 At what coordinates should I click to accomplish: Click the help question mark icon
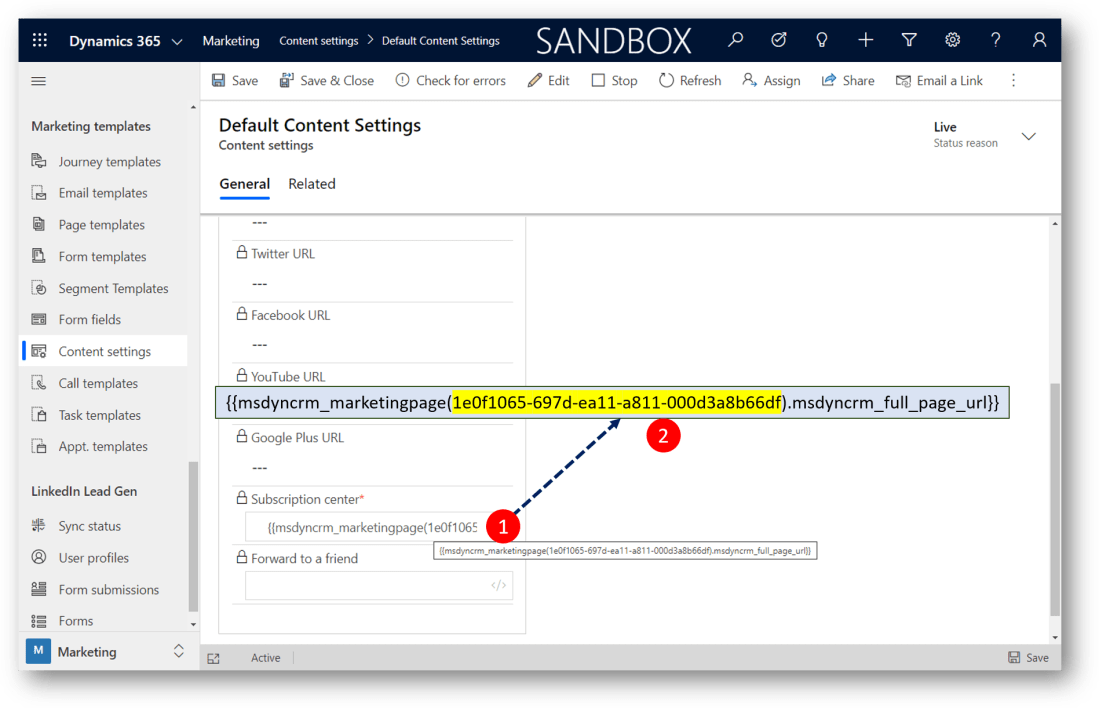tap(996, 41)
